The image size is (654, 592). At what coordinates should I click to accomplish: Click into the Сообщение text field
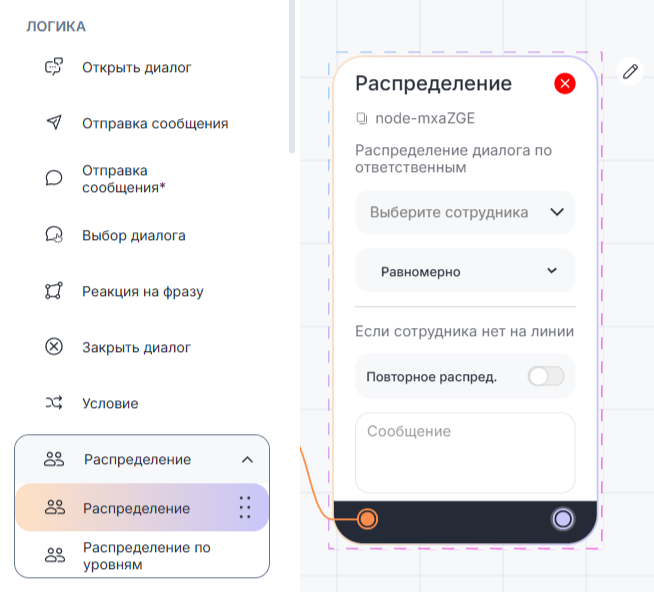pyautogui.click(x=465, y=453)
